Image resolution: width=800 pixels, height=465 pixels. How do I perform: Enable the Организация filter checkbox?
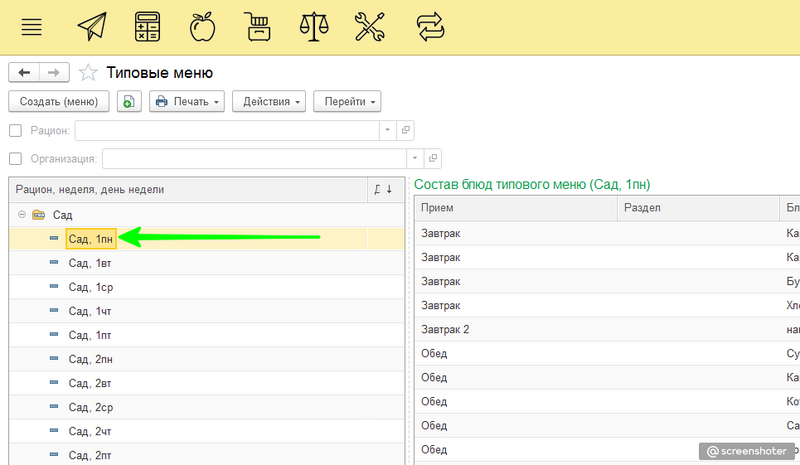(15, 158)
